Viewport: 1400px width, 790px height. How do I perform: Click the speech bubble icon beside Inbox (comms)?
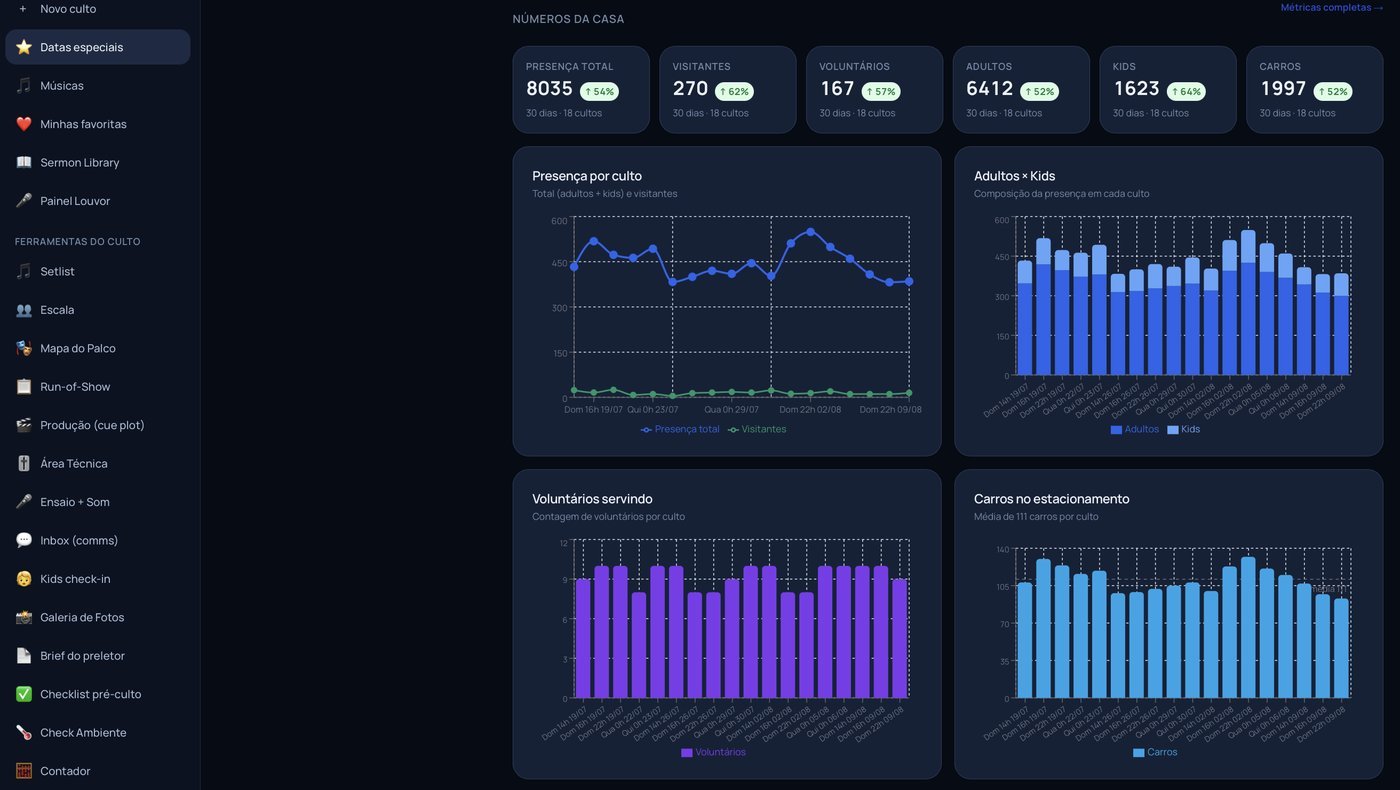(x=24, y=541)
